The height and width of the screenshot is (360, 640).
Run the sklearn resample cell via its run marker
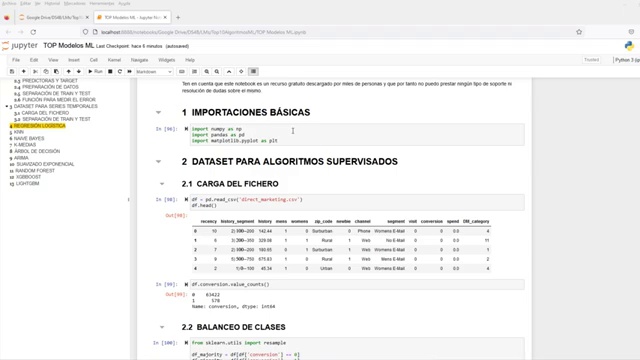[186, 343]
